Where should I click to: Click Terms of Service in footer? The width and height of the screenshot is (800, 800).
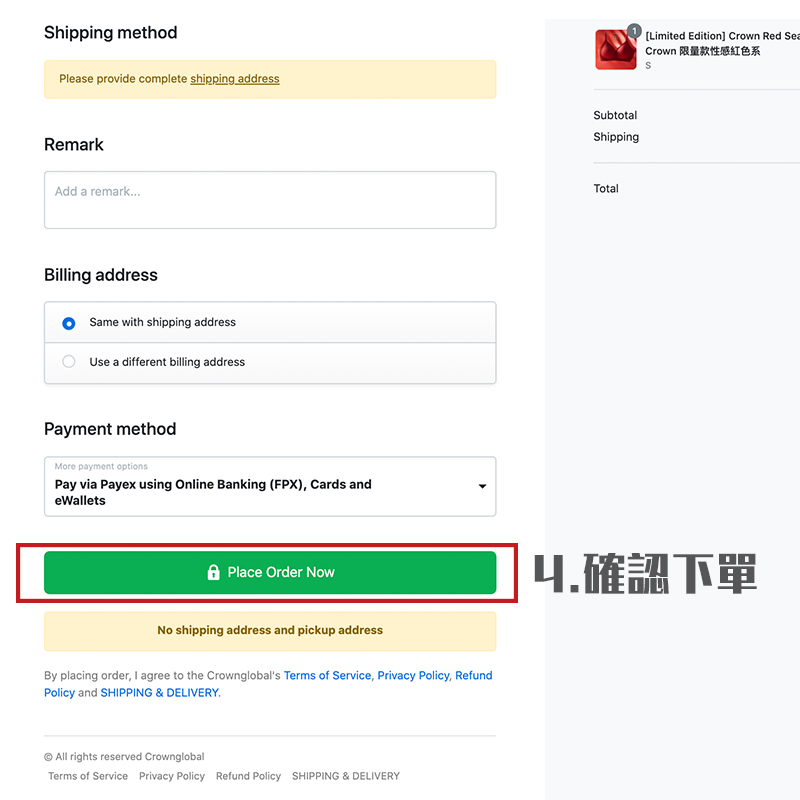point(88,776)
